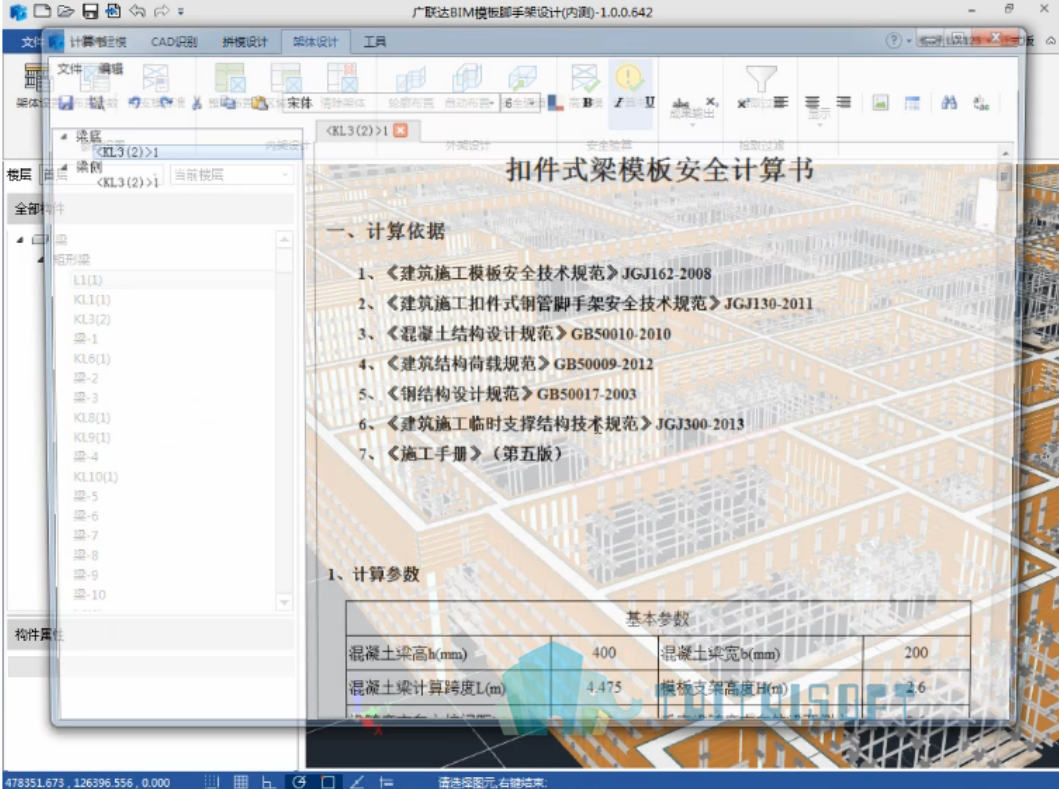
Task: Collapse the 梁底 tree node
Action: tap(63, 136)
